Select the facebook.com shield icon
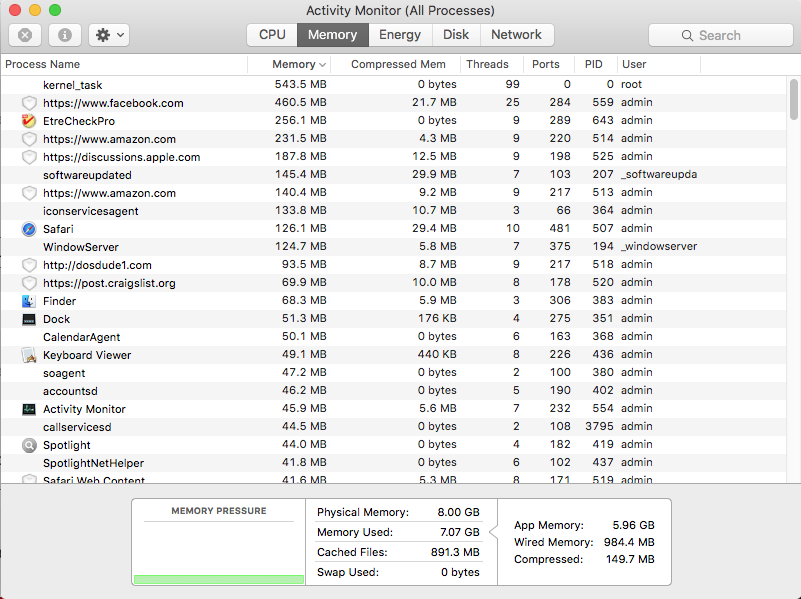 tap(29, 103)
